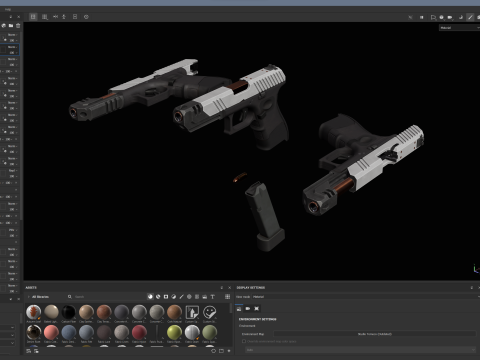Switch to the viewport settings tab icon

(256, 309)
